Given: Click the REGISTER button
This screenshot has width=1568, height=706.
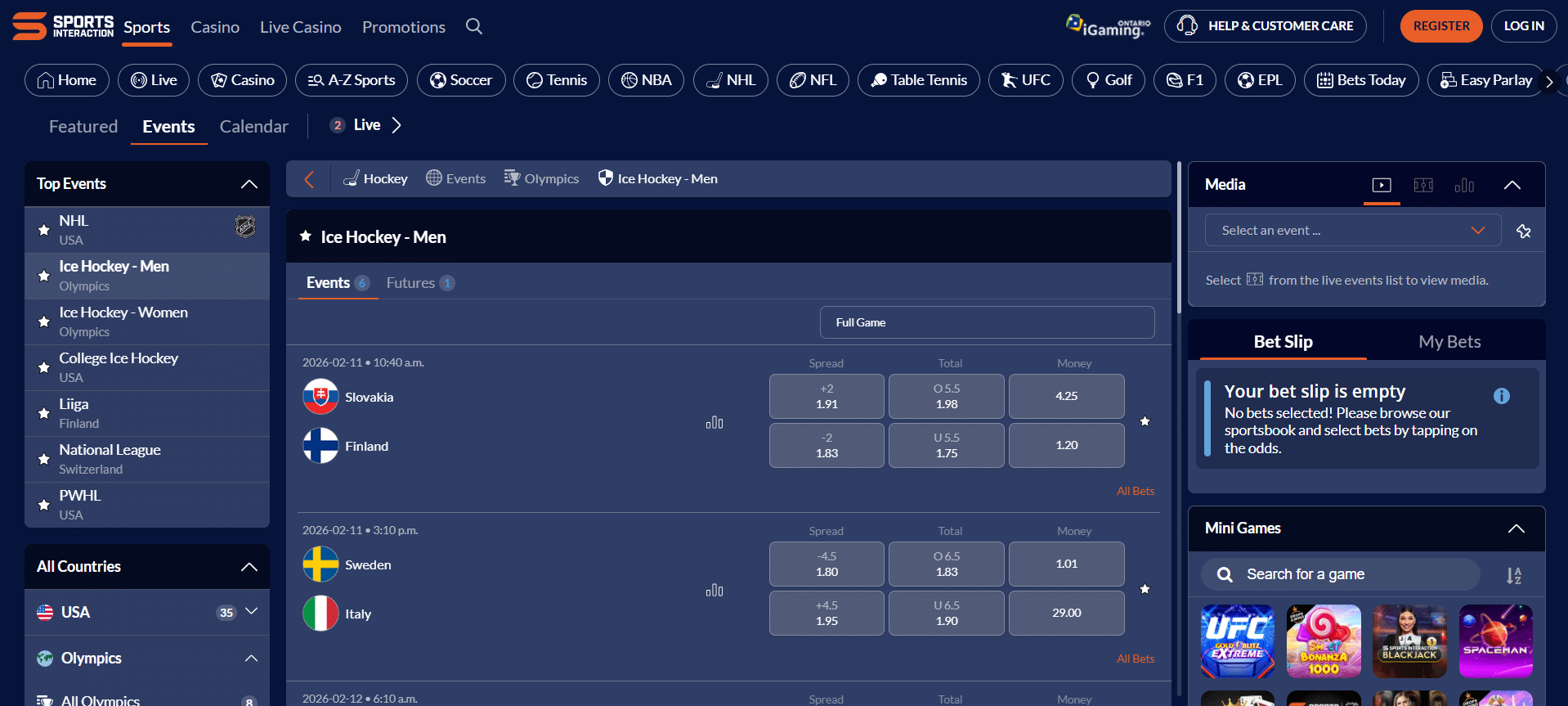Looking at the screenshot, I should pos(1441,26).
